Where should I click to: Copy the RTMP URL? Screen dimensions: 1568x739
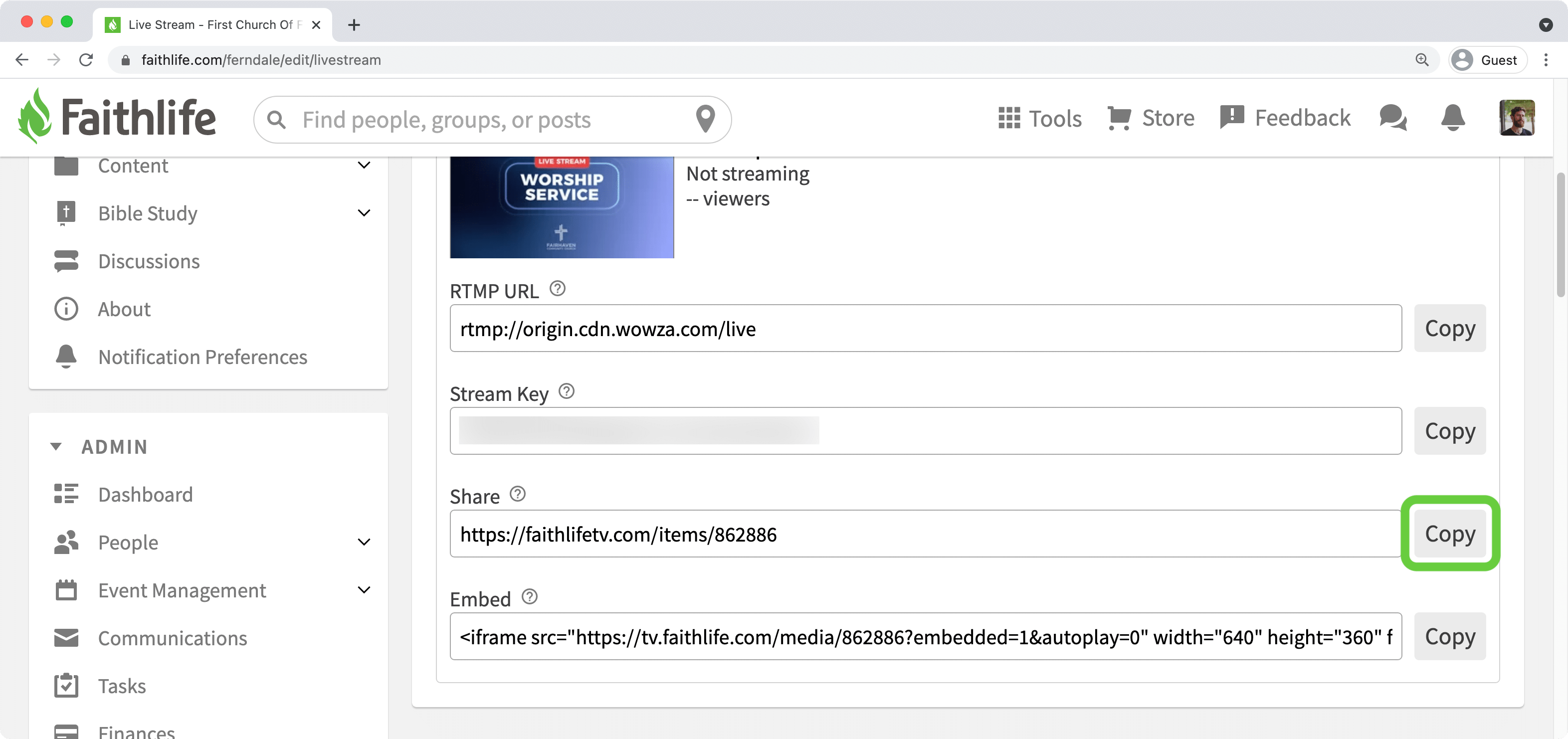point(1449,329)
